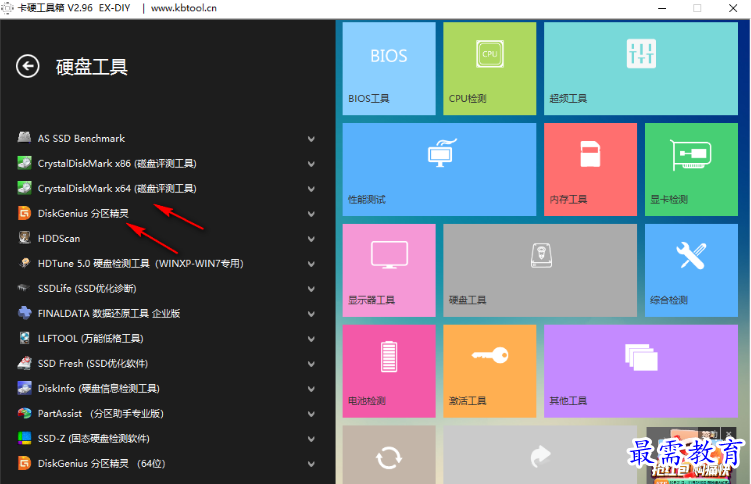Image resolution: width=751 pixels, height=484 pixels.
Task: Select the HDDScan text
Action: click(x=59, y=238)
